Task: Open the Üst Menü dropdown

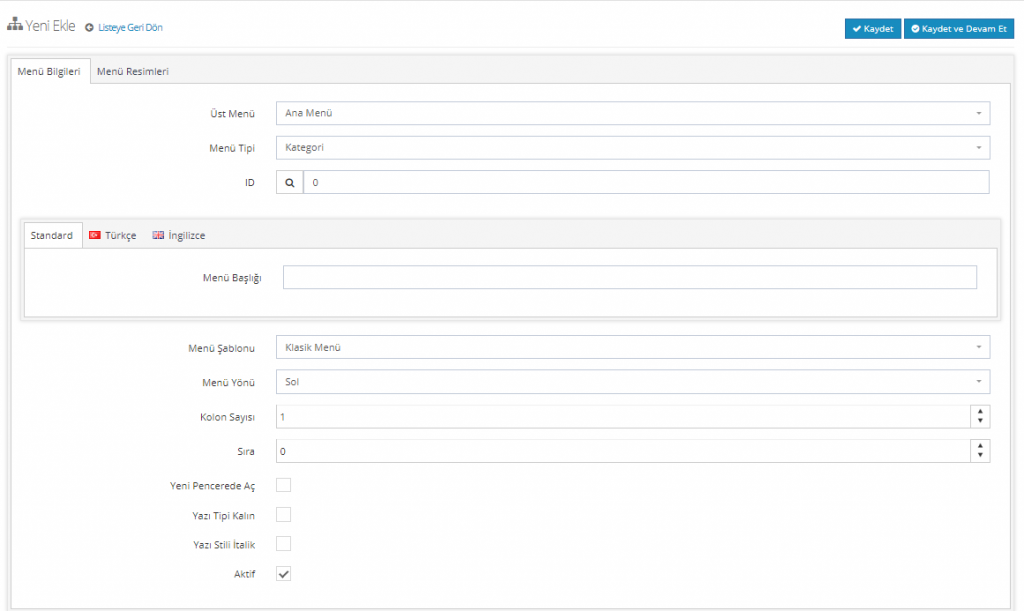Action: pos(633,113)
